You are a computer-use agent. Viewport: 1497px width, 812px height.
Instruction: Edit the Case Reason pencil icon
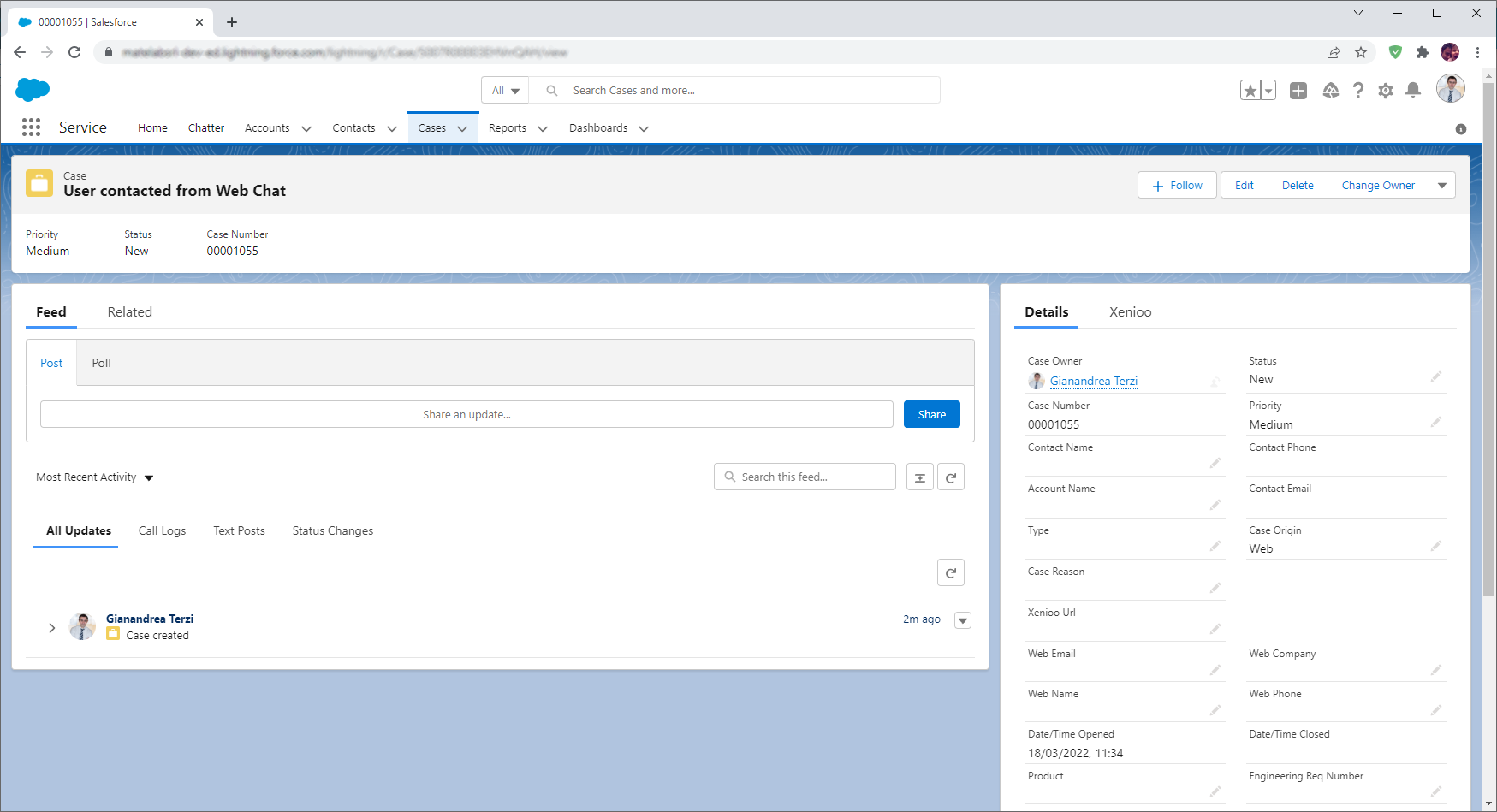(x=1215, y=587)
